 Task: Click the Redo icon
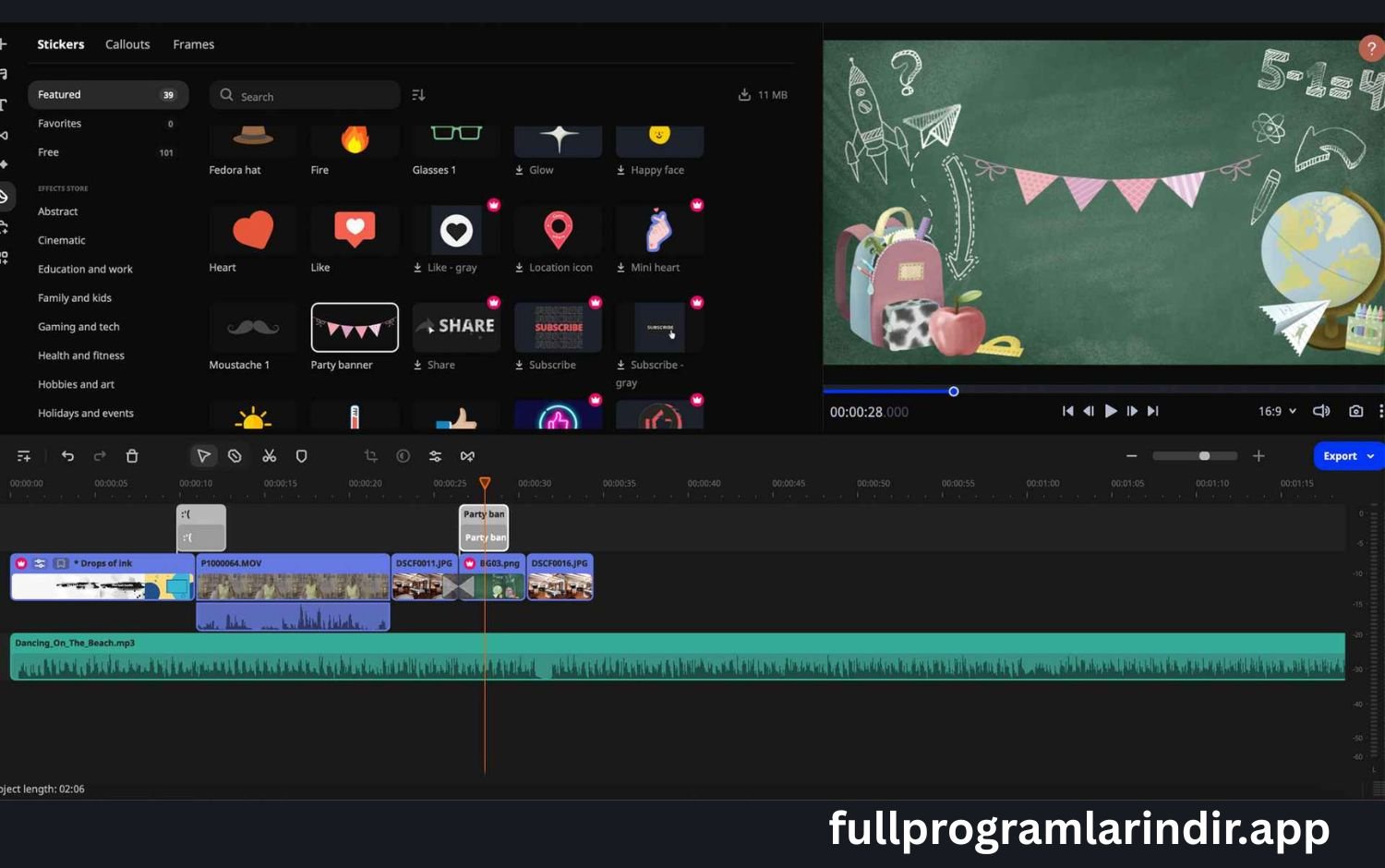click(x=99, y=455)
